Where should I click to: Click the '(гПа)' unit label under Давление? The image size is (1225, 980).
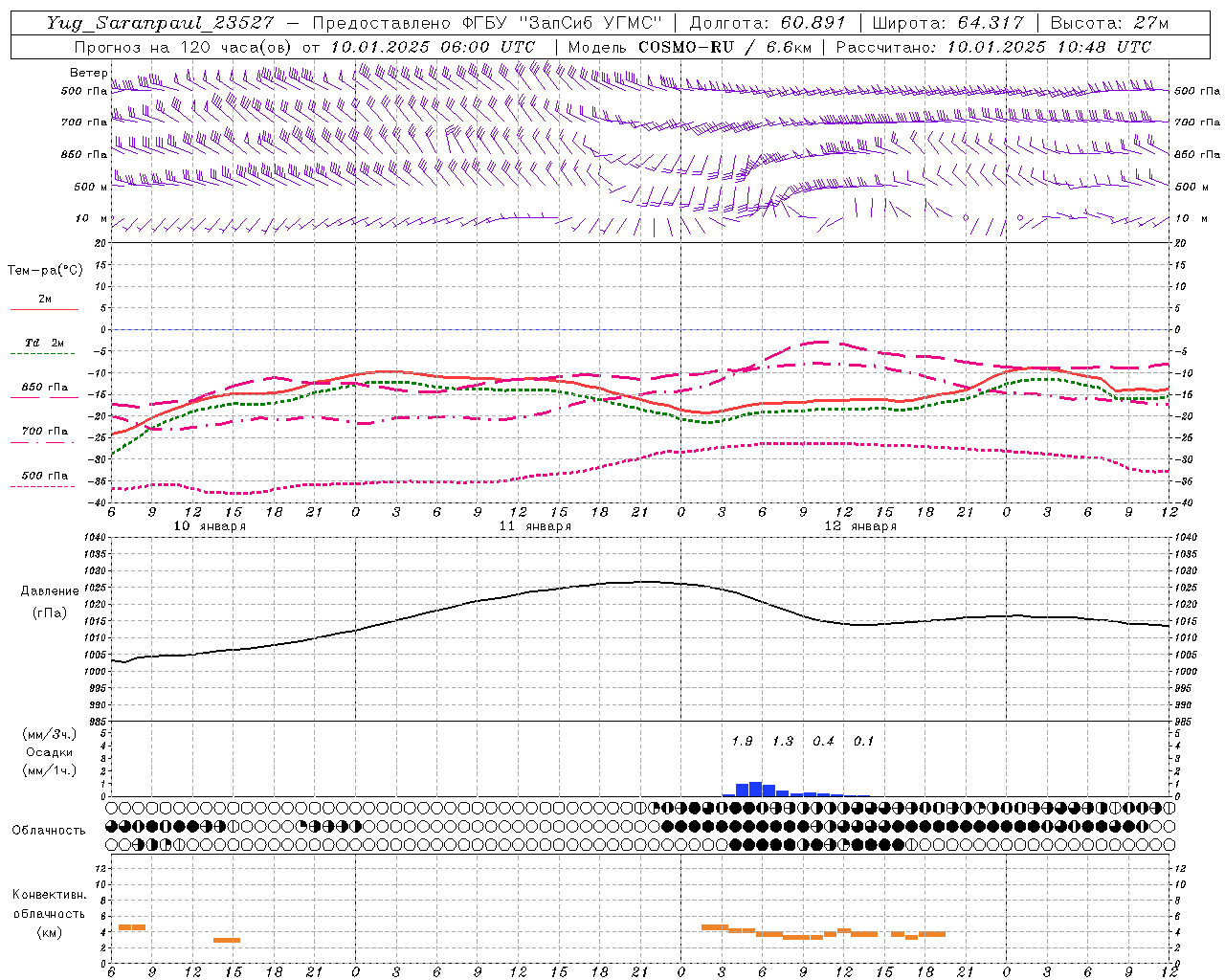pos(50,612)
